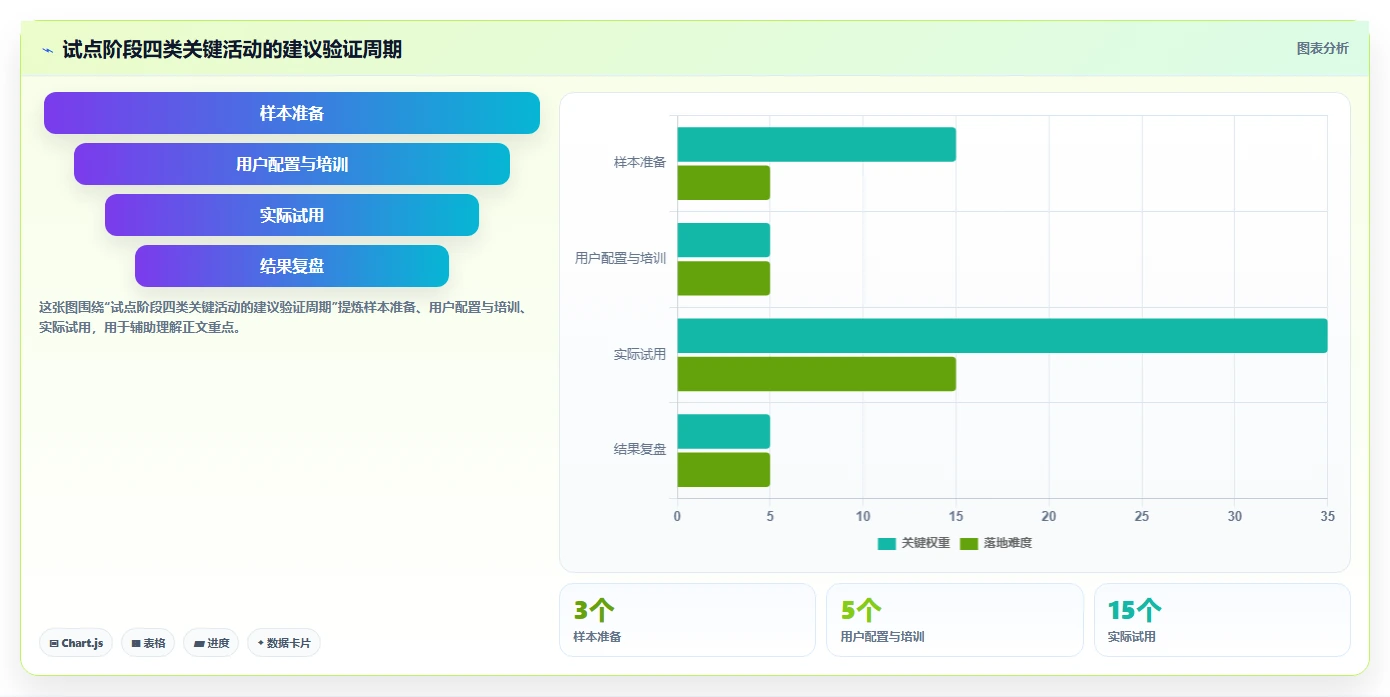Select the 样本准备 funnel stage
Viewport: 1390px width, 697px height.
point(292,113)
